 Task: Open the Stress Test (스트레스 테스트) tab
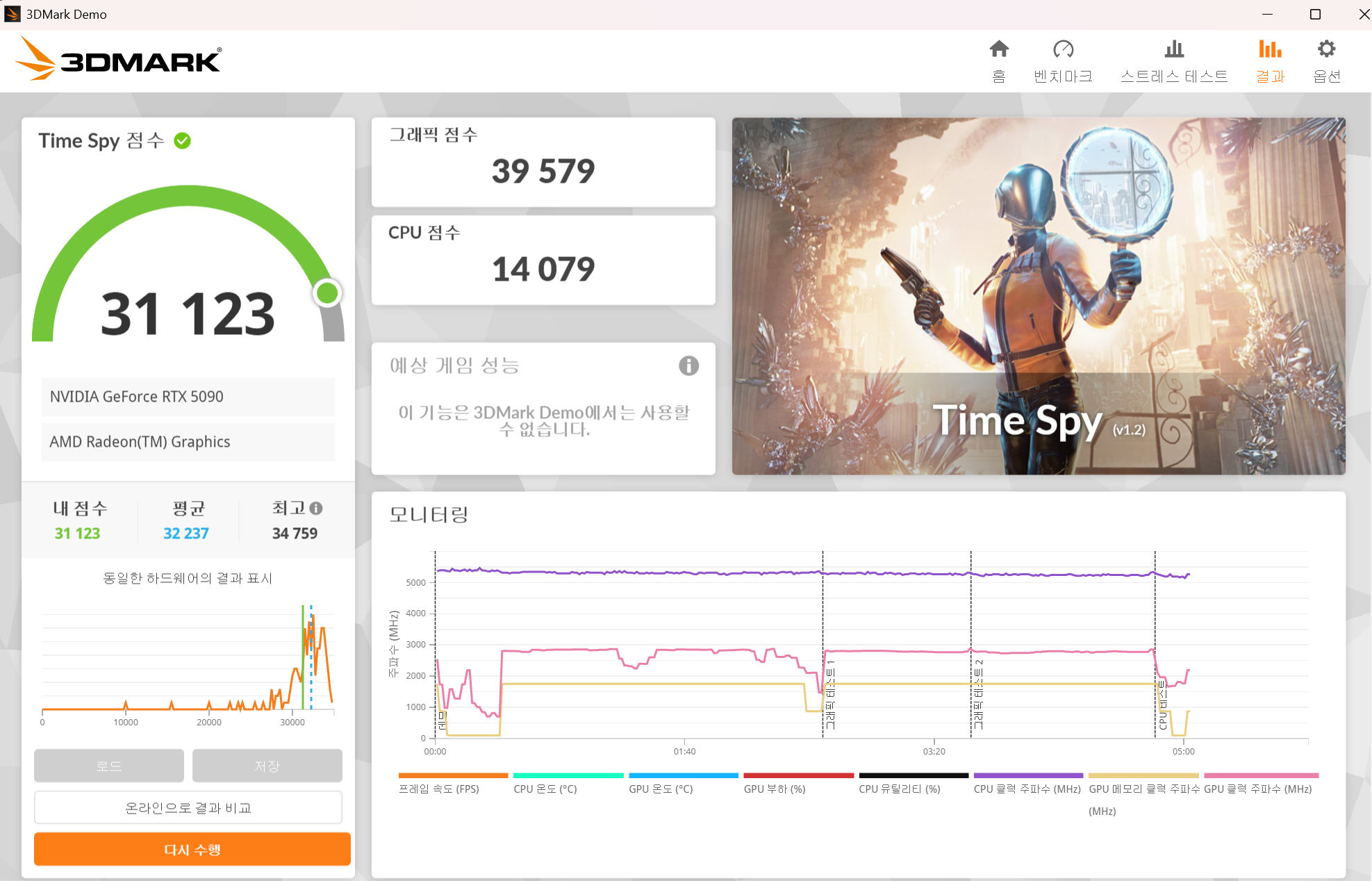(1174, 61)
